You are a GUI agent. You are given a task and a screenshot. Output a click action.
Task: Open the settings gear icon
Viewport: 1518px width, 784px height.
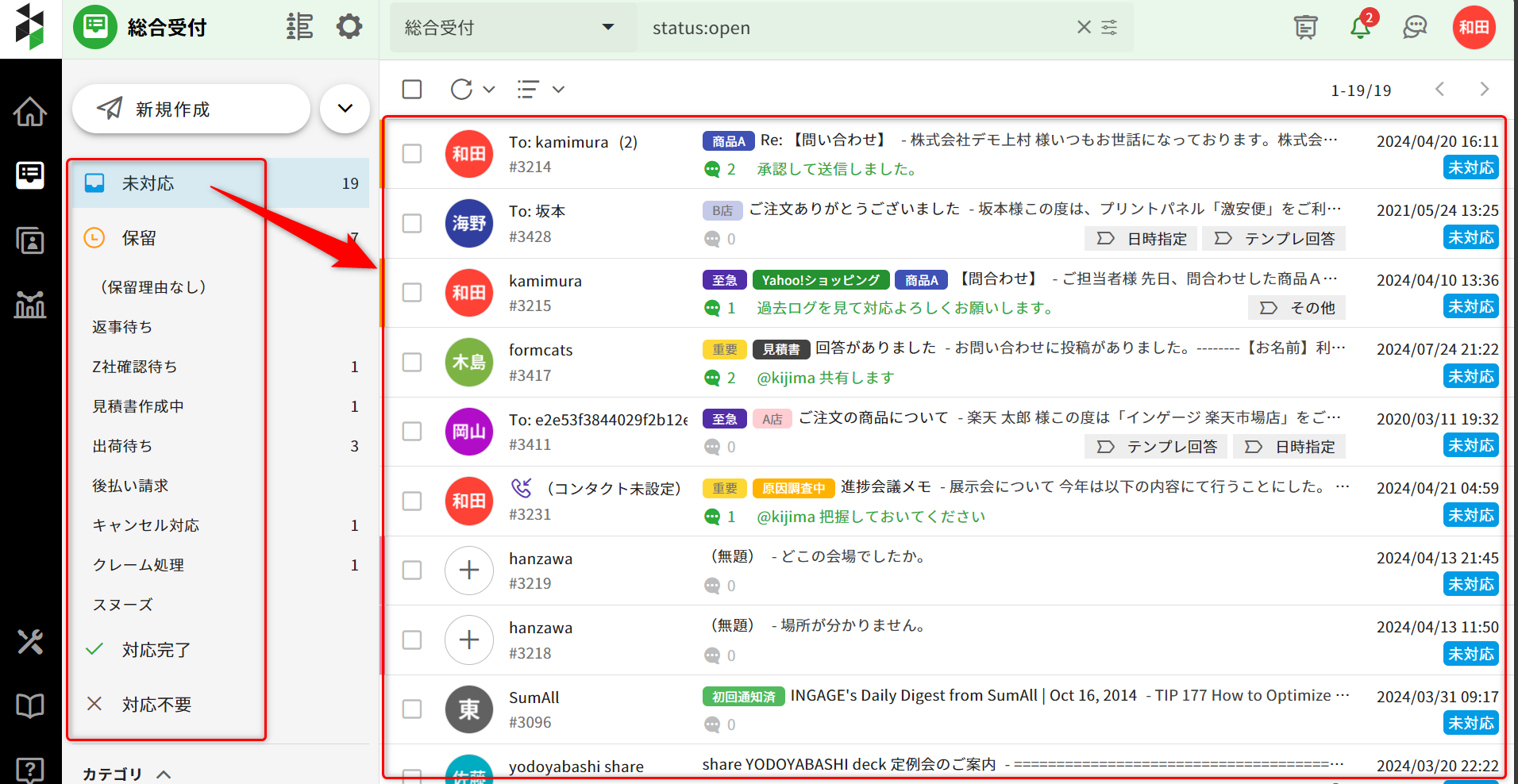click(349, 27)
